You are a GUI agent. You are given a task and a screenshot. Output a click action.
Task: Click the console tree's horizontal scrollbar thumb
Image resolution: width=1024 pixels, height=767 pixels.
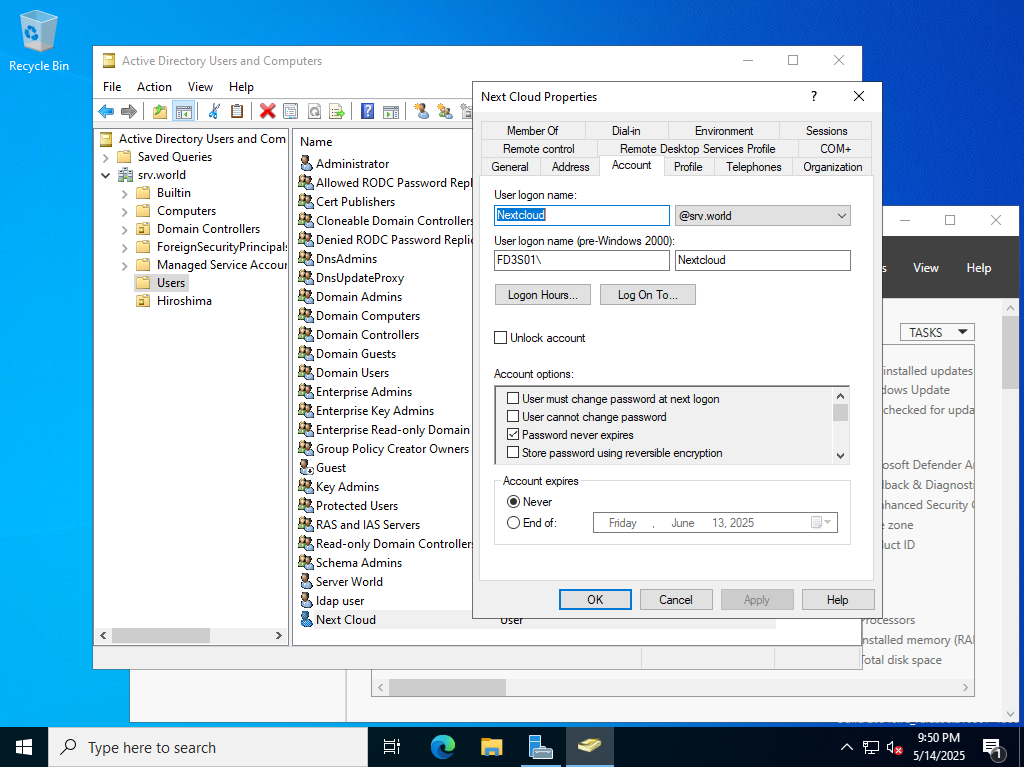(x=161, y=635)
